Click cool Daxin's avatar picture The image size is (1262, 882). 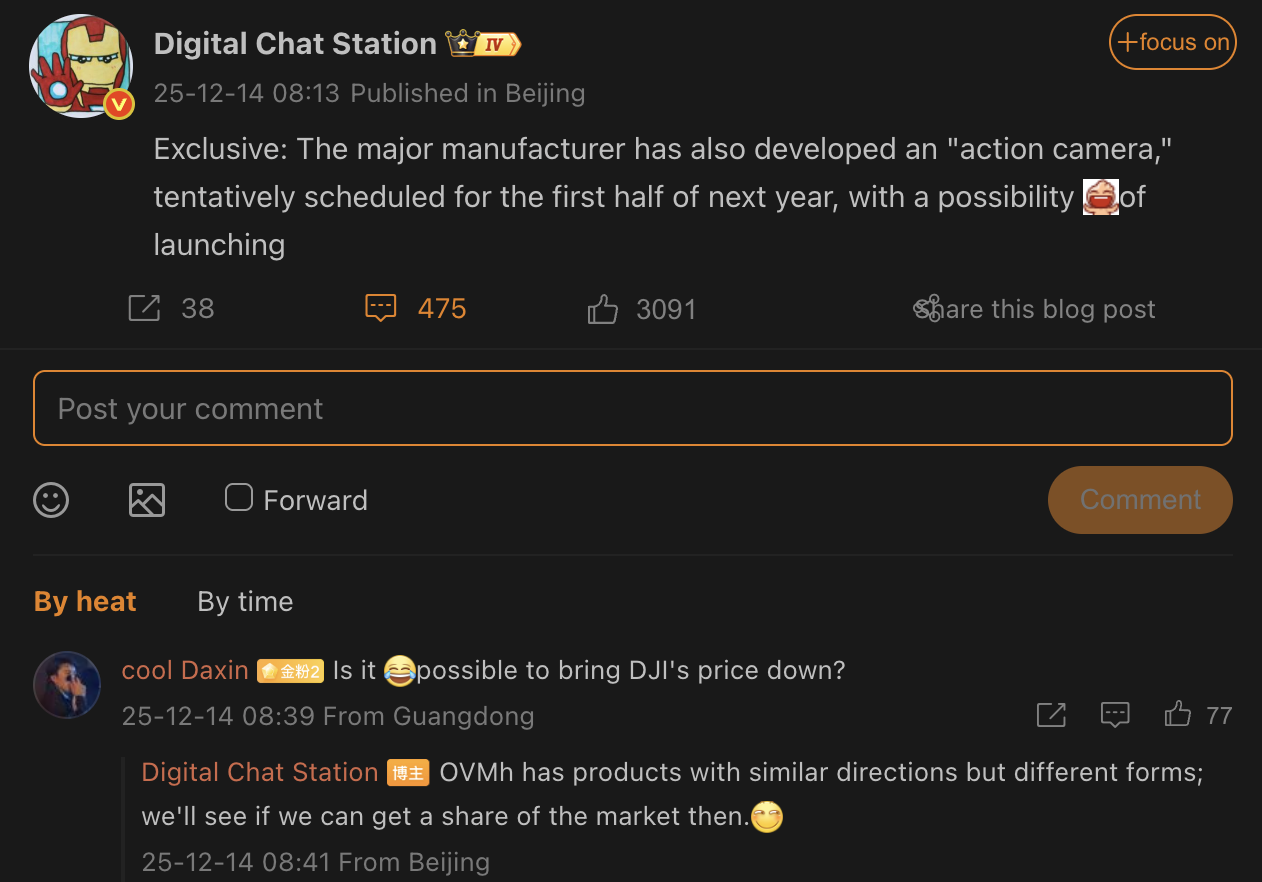click(67, 685)
